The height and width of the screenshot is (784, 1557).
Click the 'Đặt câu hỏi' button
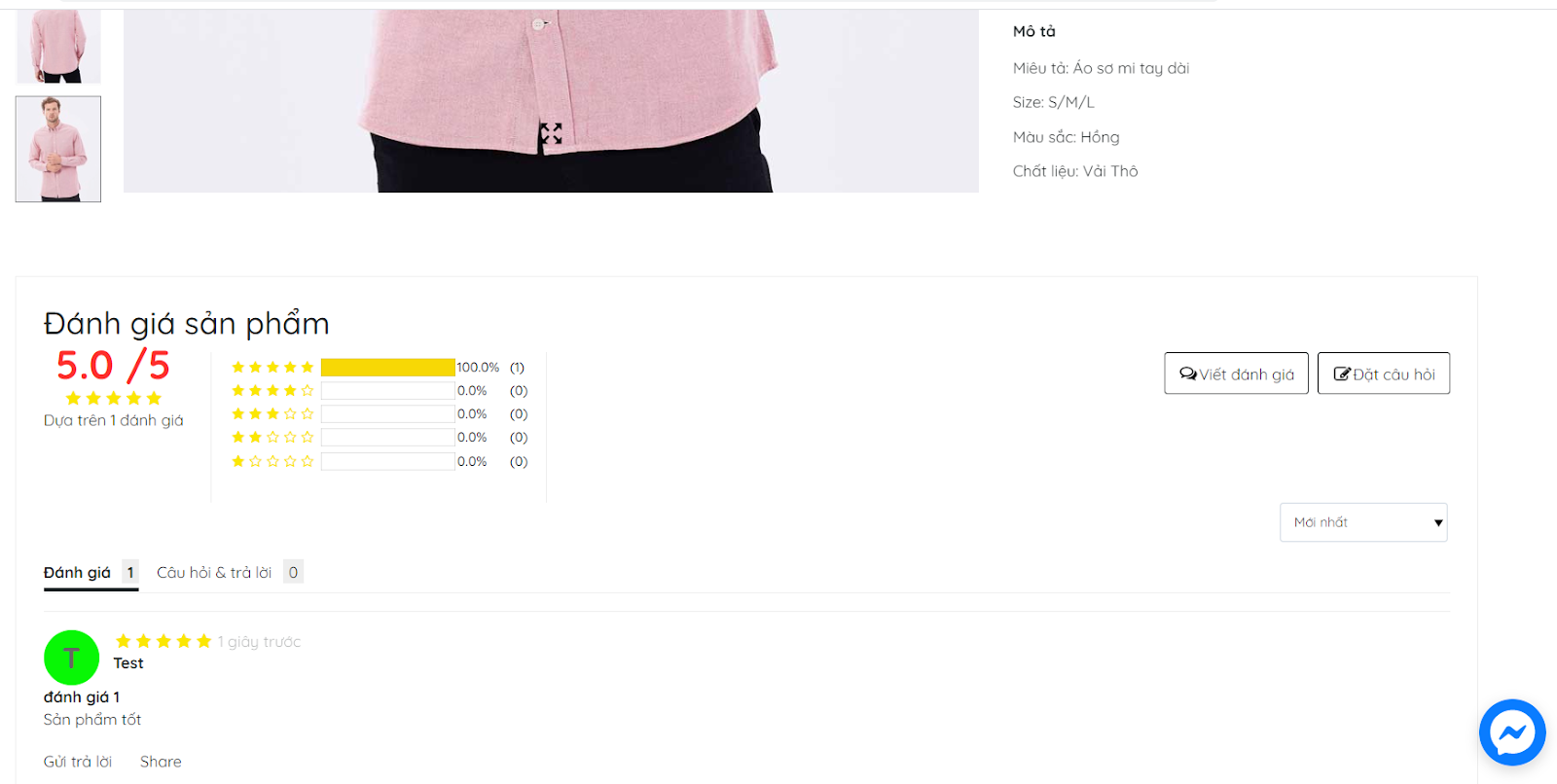[1383, 374]
